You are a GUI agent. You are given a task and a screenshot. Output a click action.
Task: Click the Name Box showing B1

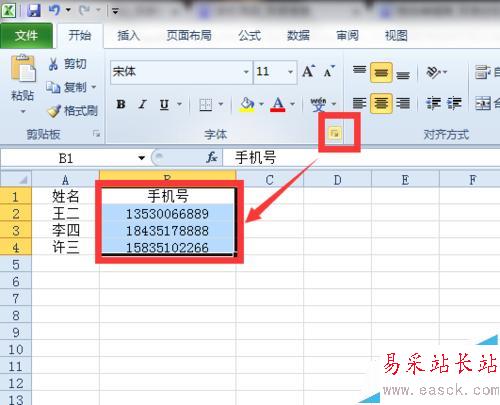coord(66,158)
